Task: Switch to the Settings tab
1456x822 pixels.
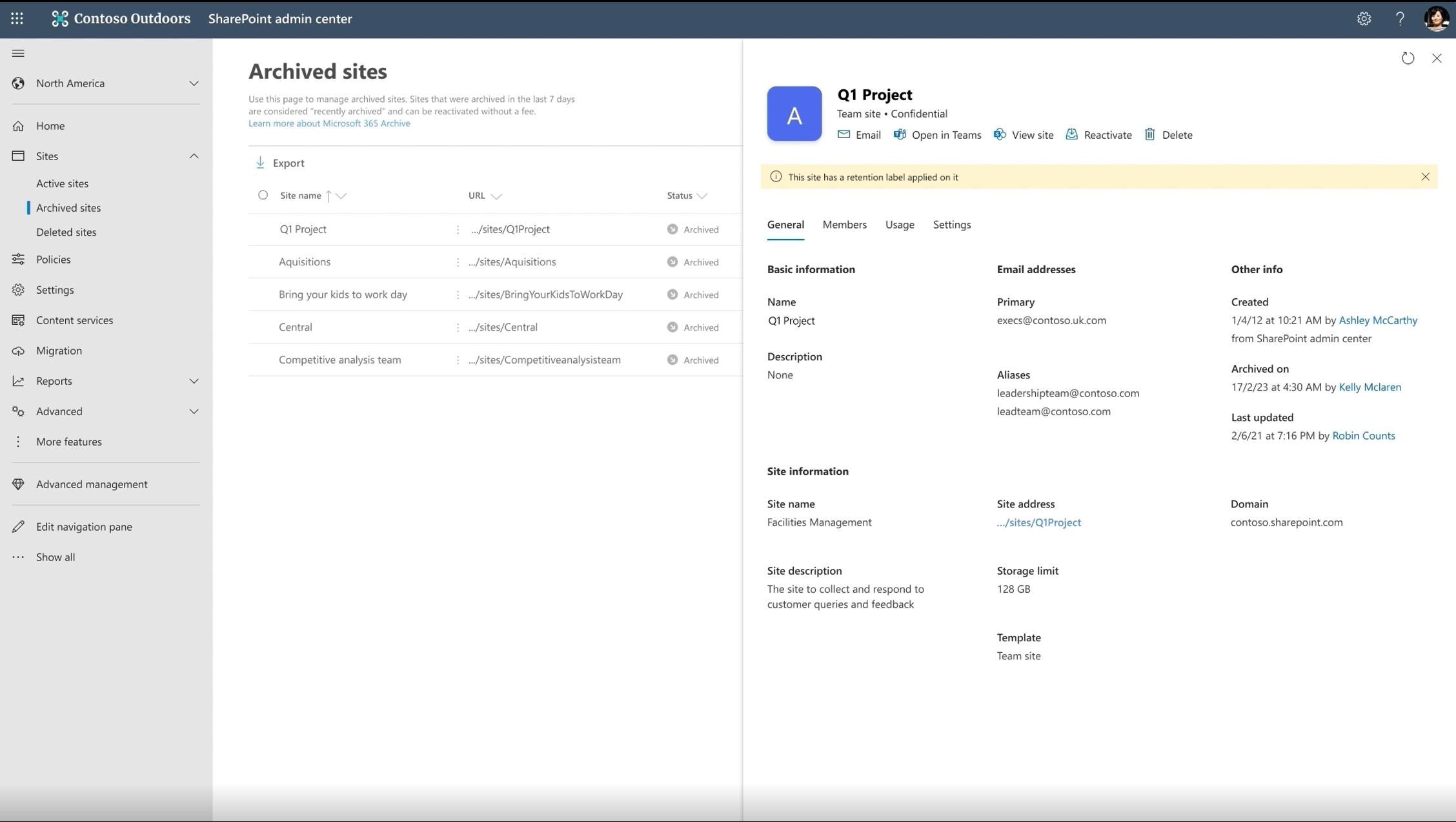Action: coord(952,224)
